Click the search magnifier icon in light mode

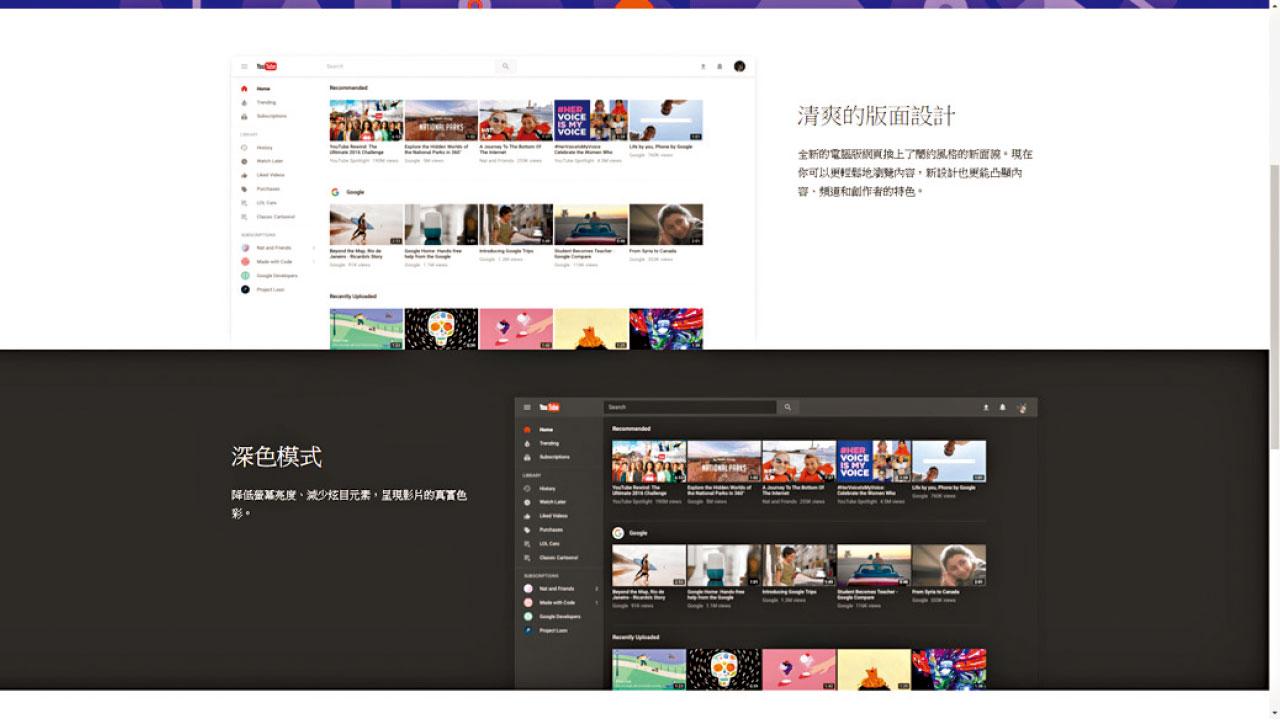point(505,66)
